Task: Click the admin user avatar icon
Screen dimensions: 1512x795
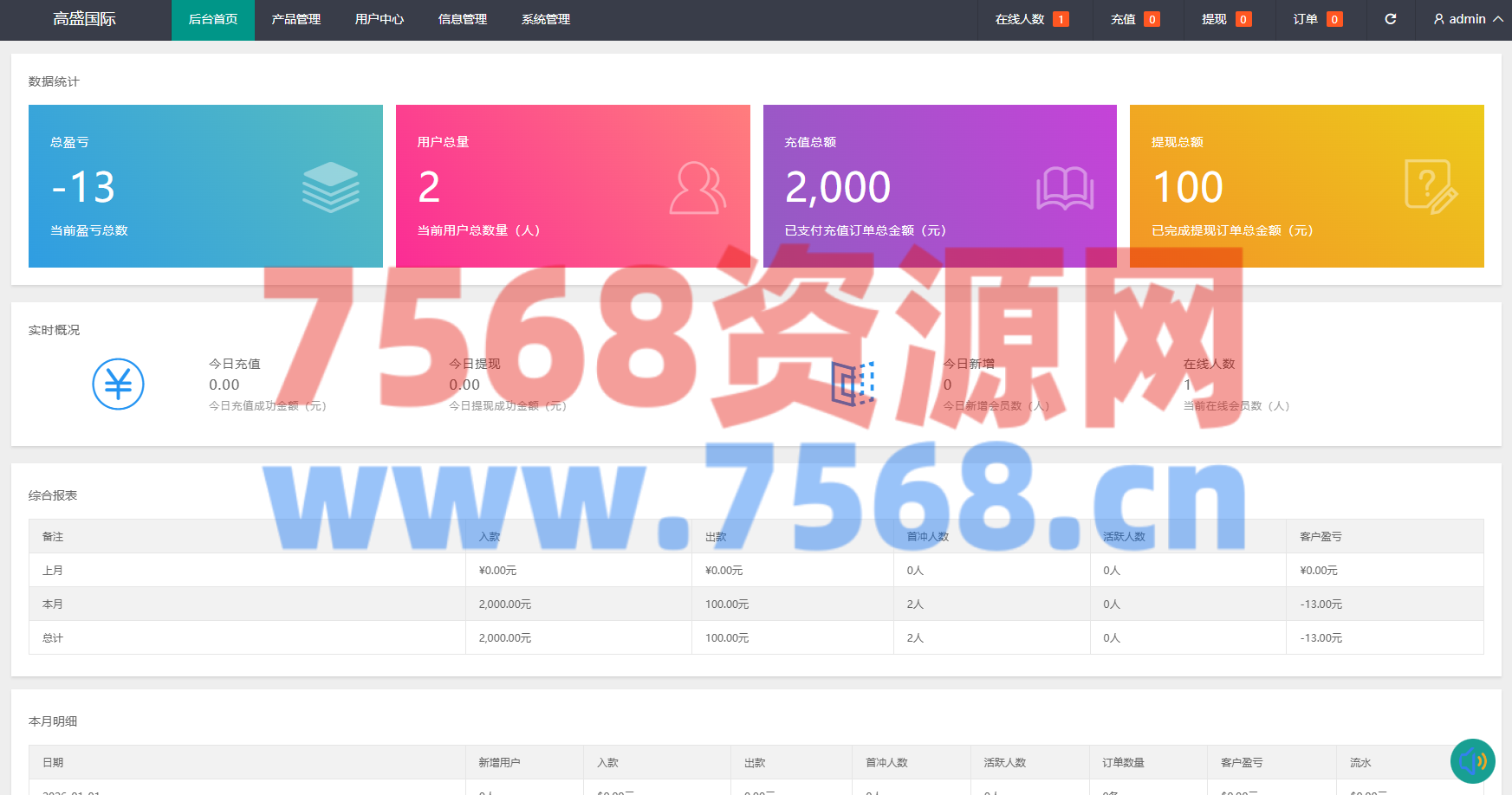Action: tap(1438, 19)
